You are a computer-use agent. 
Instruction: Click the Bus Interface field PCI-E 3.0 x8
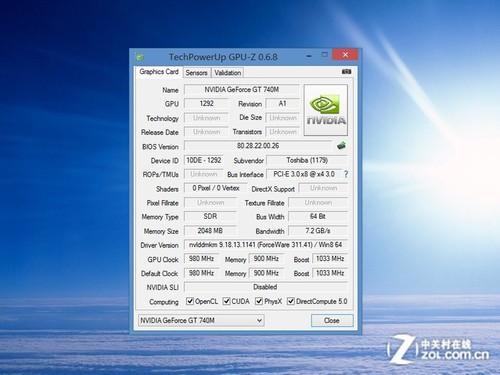304,174
